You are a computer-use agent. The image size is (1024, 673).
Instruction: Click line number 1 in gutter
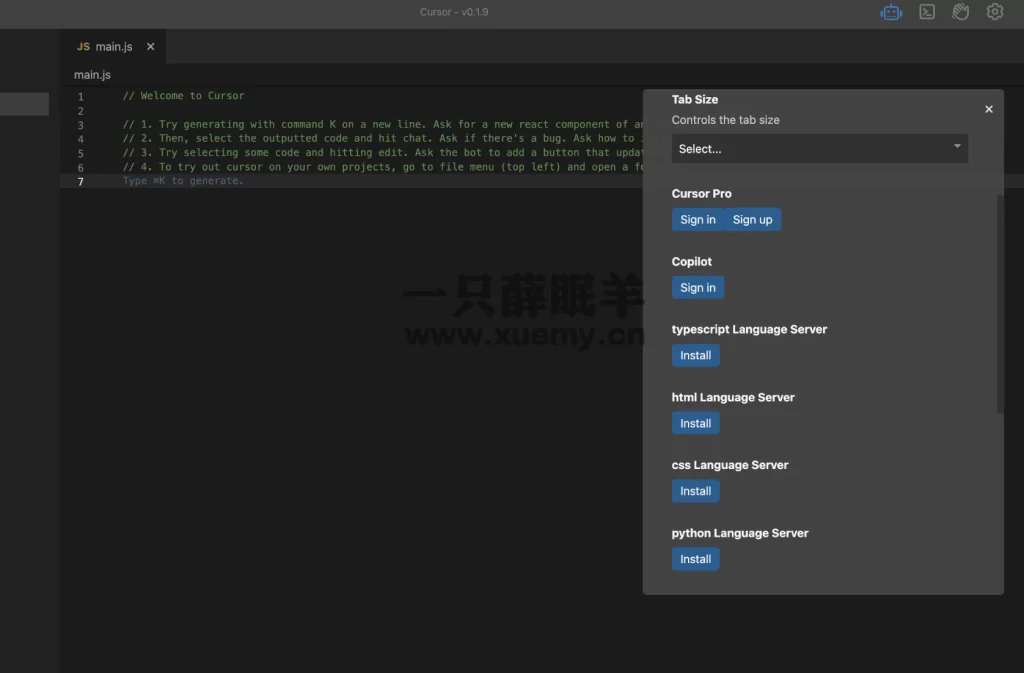pos(80,96)
